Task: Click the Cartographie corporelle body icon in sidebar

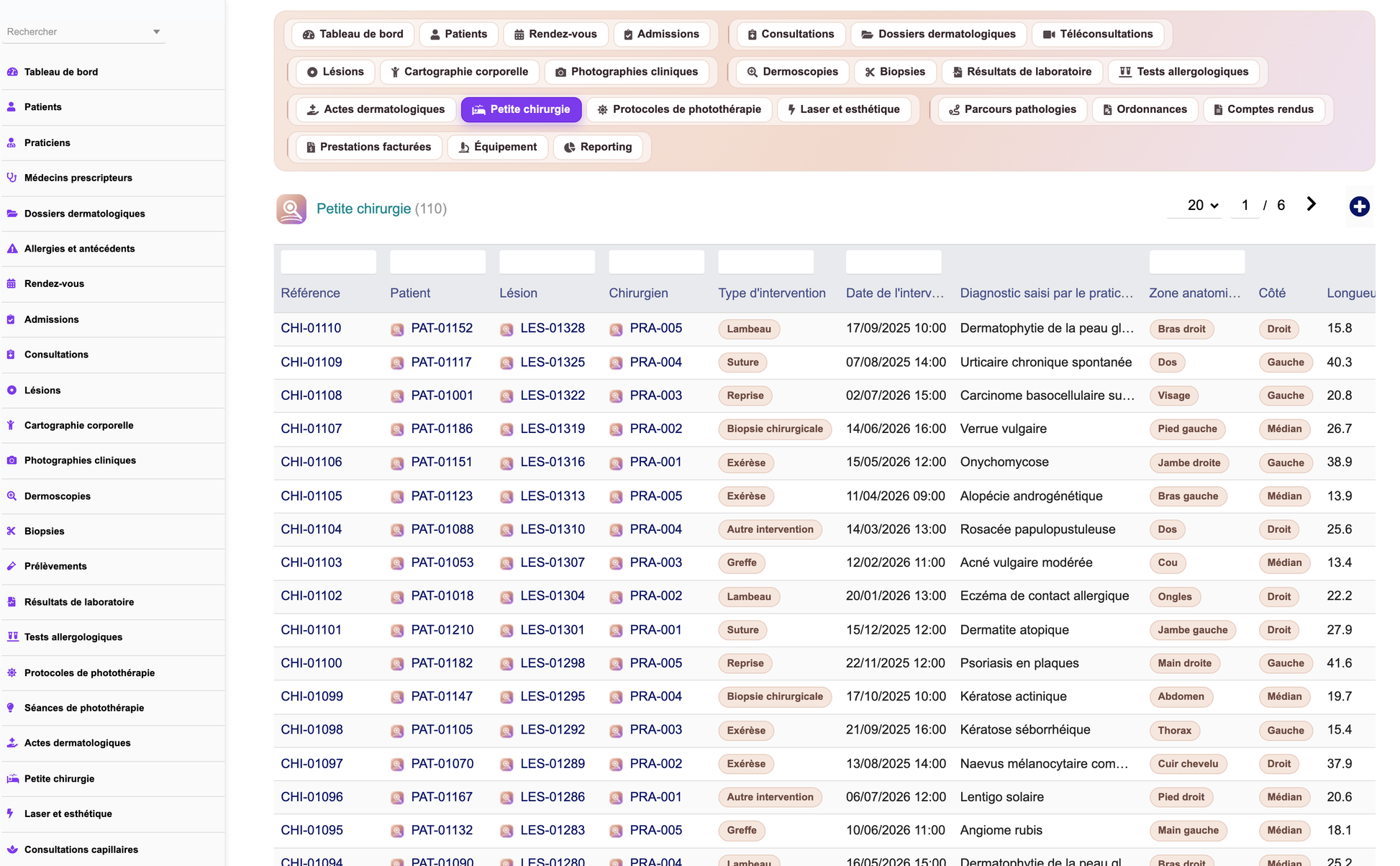Action: 12,426
